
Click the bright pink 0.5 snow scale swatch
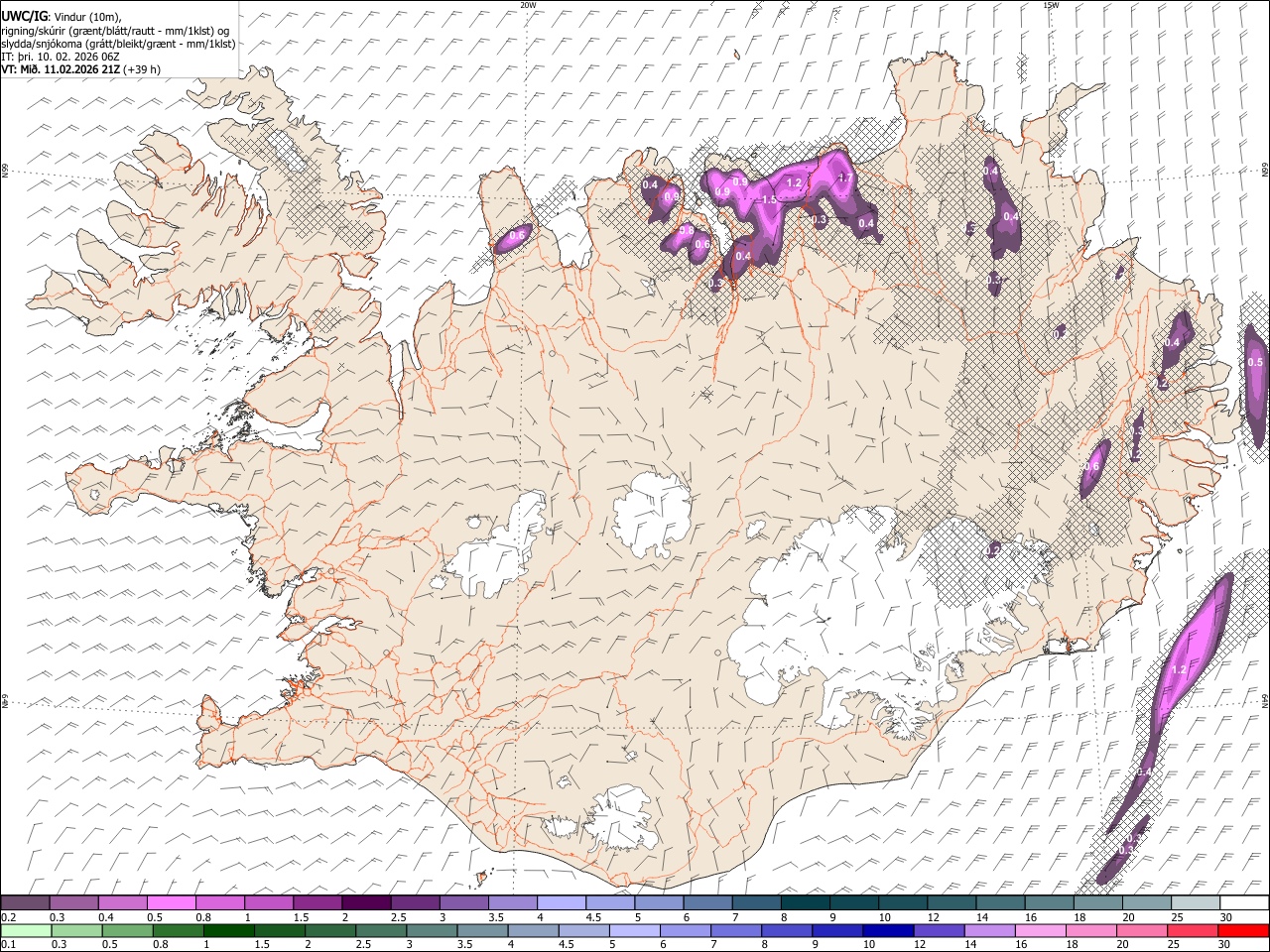click(173, 902)
